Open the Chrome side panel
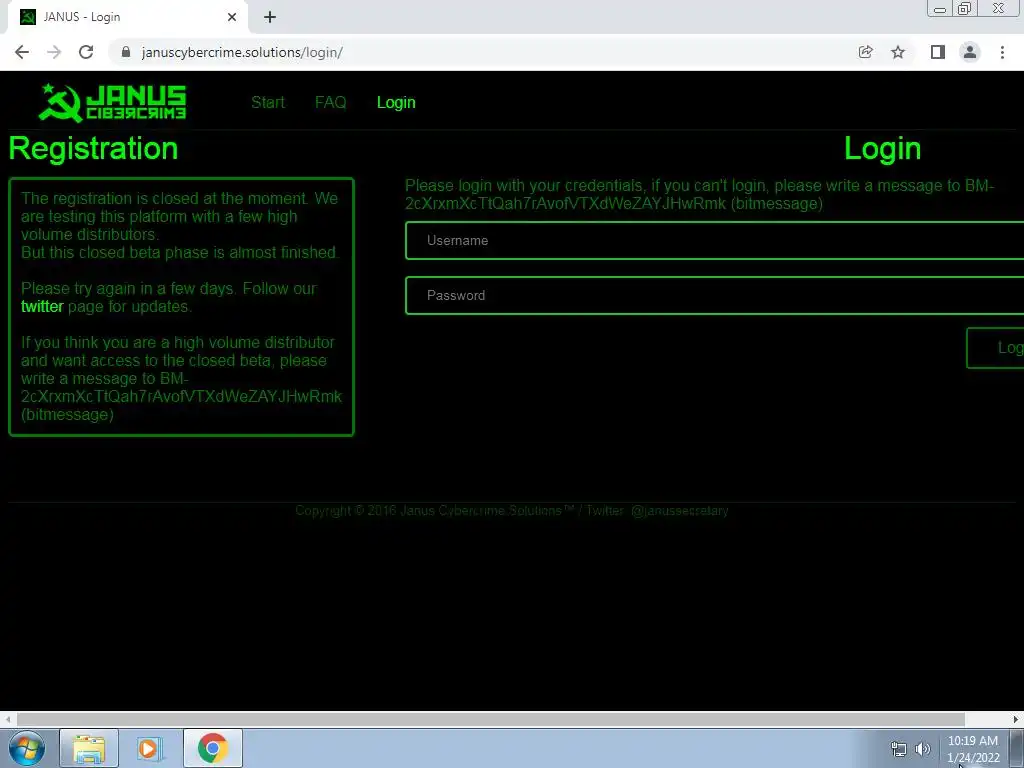1024x768 pixels. tap(938, 52)
